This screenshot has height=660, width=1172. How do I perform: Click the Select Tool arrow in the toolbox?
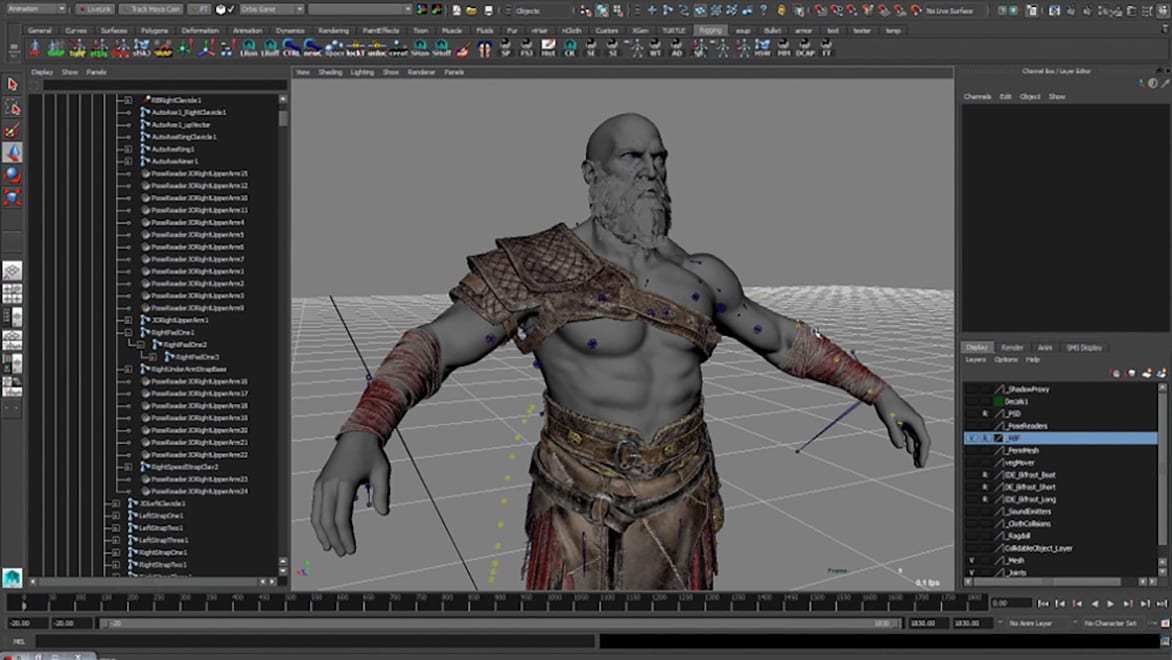click(12, 85)
